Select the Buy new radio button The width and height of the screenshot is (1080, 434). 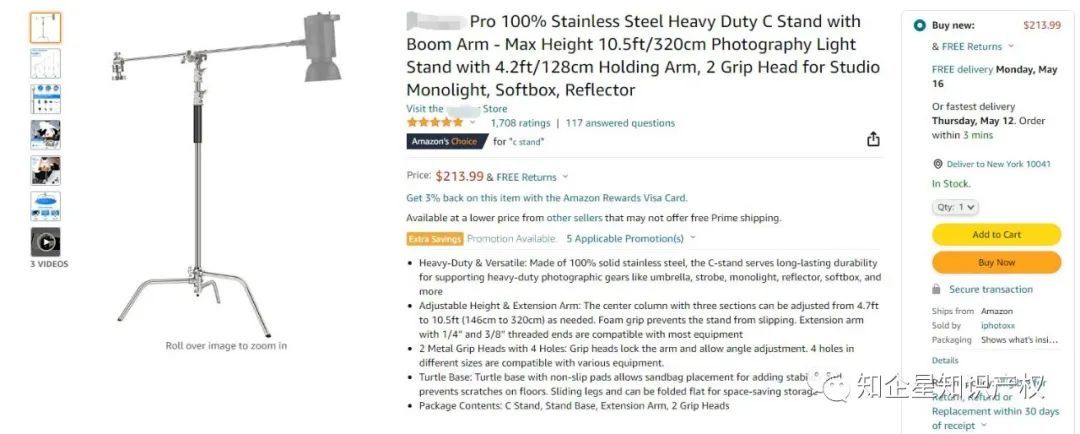point(919,26)
